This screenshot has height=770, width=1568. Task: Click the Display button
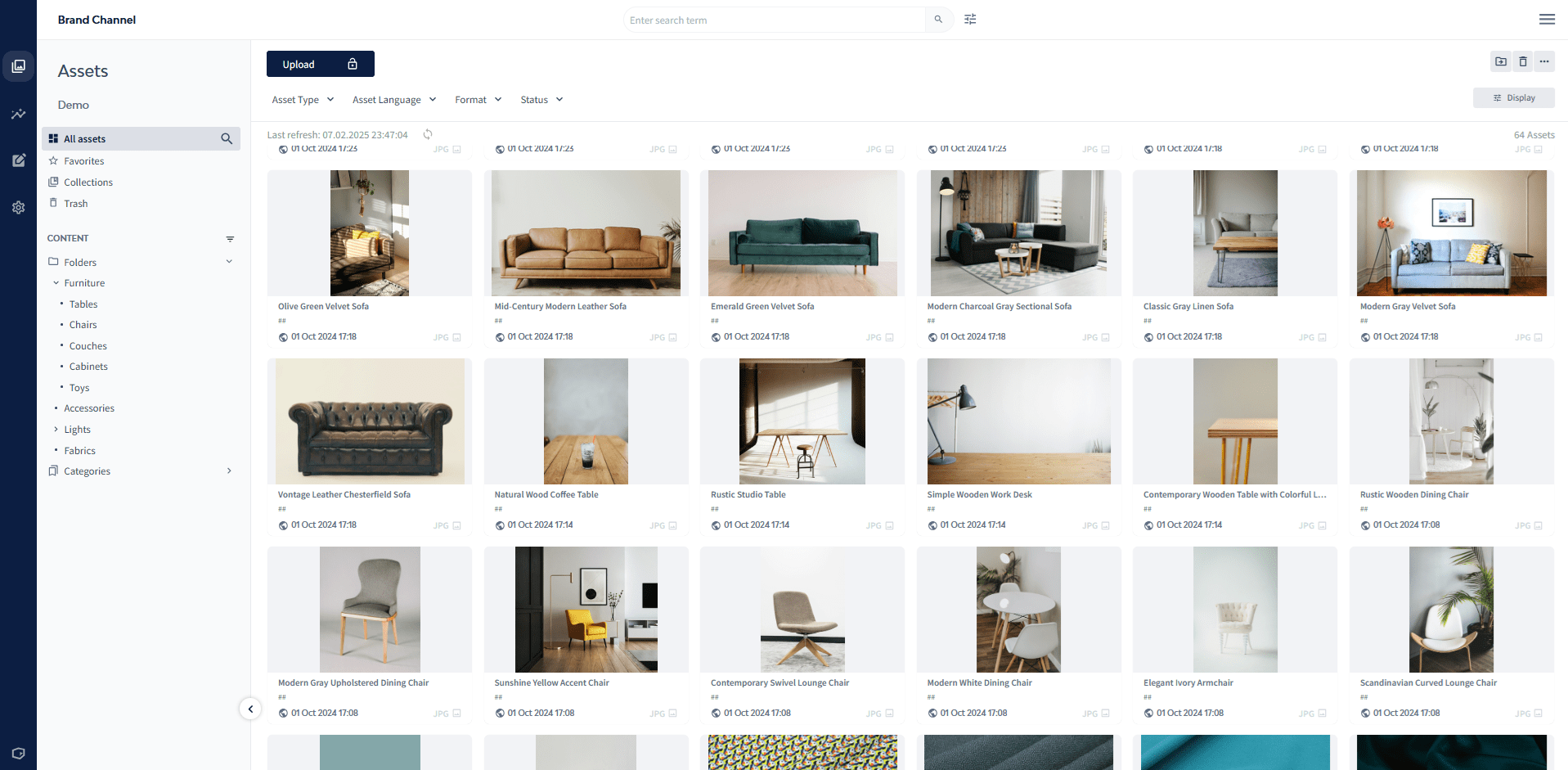tap(1513, 98)
